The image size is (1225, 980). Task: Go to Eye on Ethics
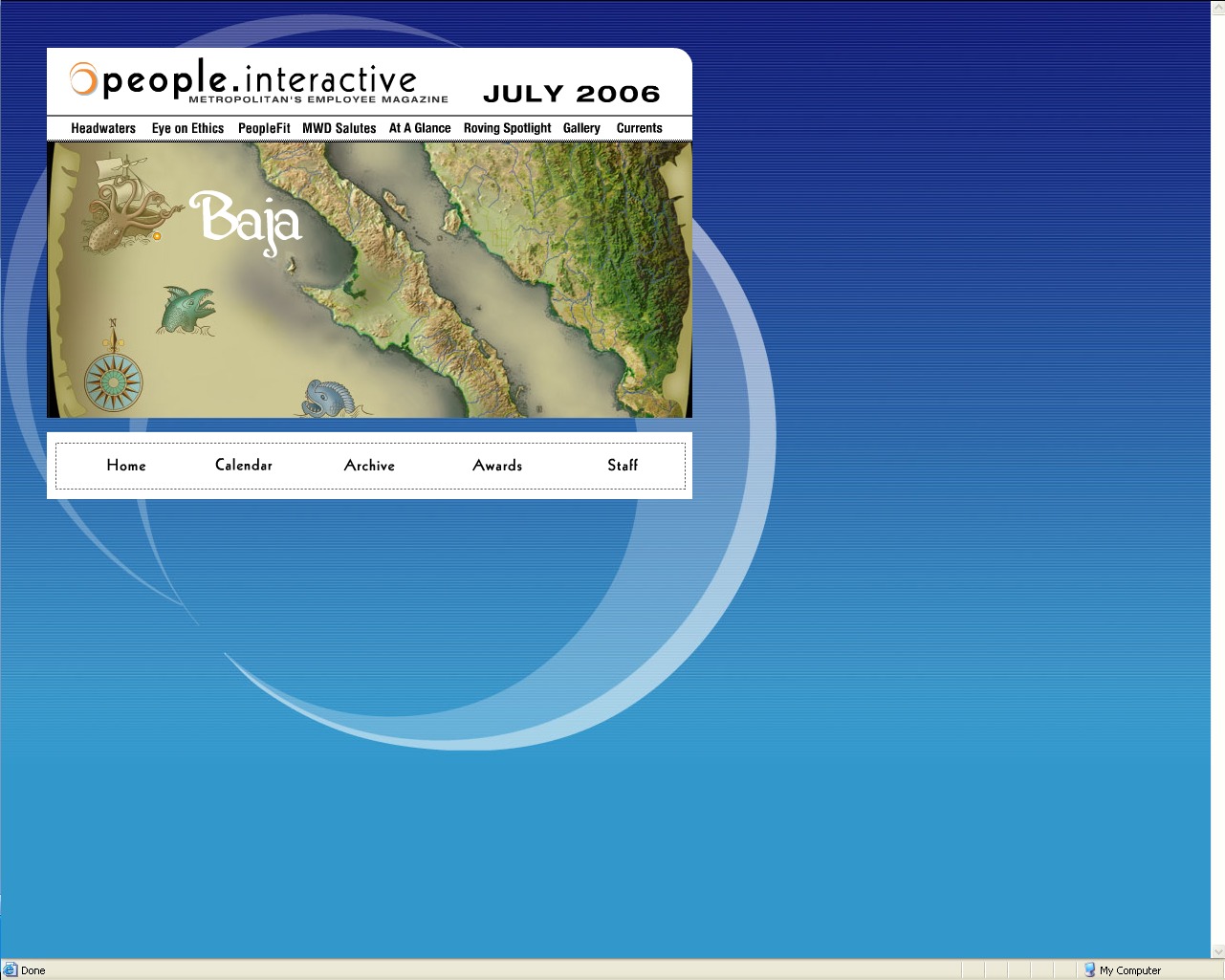[x=187, y=128]
